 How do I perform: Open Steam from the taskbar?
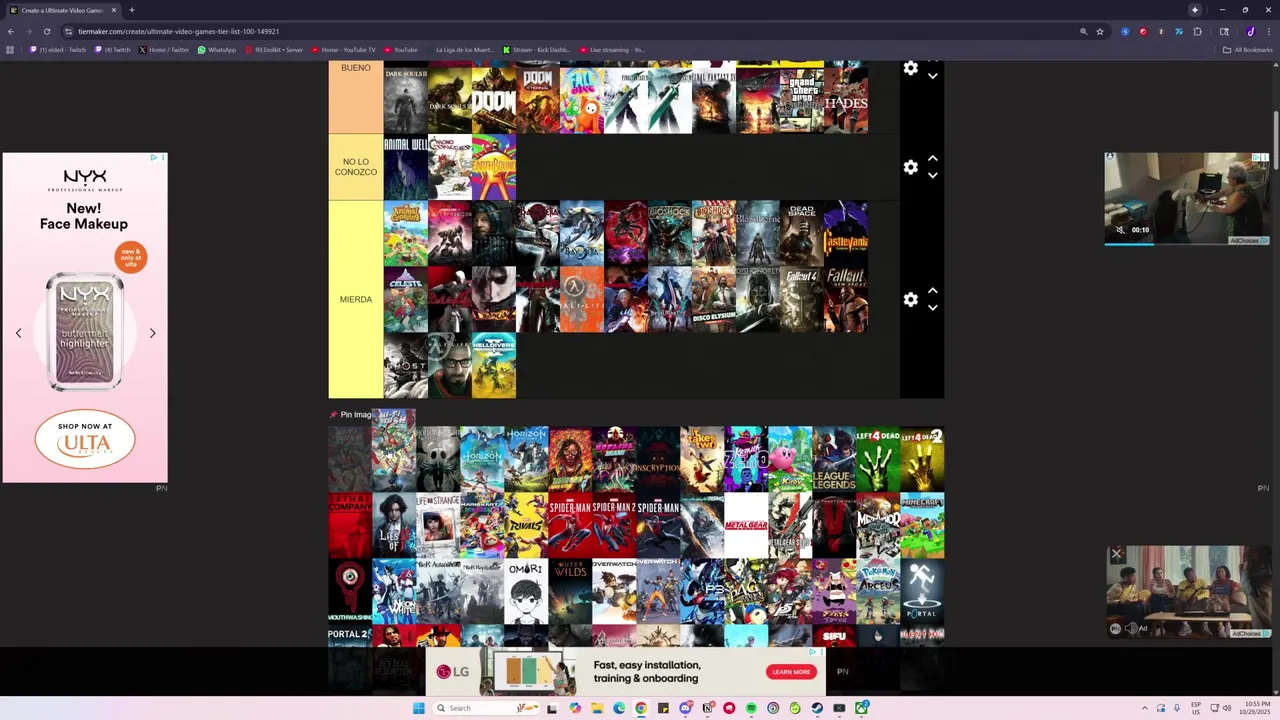point(817,708)
